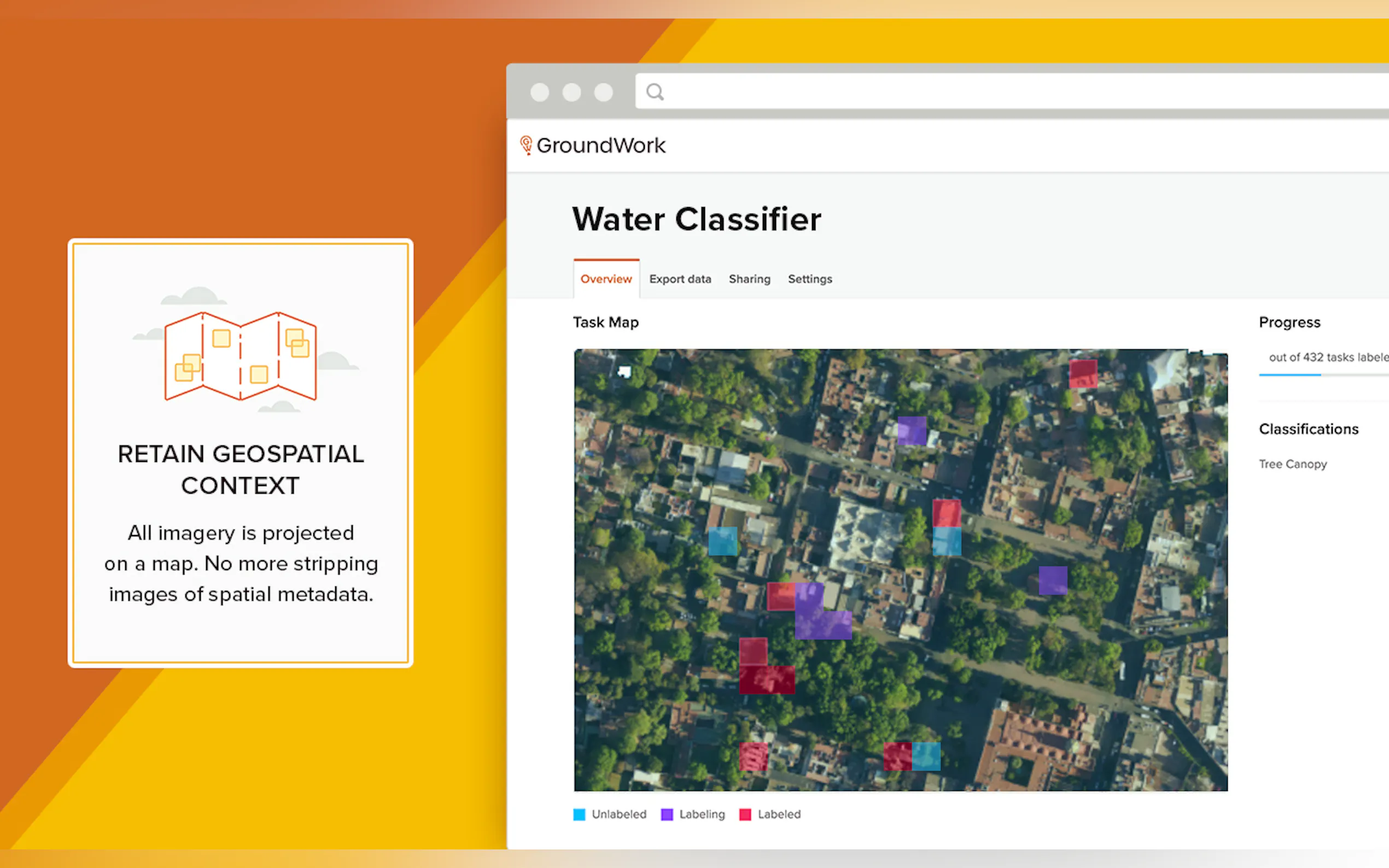Click the third gray window dot
Viewport: 1389px width, 868px height.
[603, 92]
